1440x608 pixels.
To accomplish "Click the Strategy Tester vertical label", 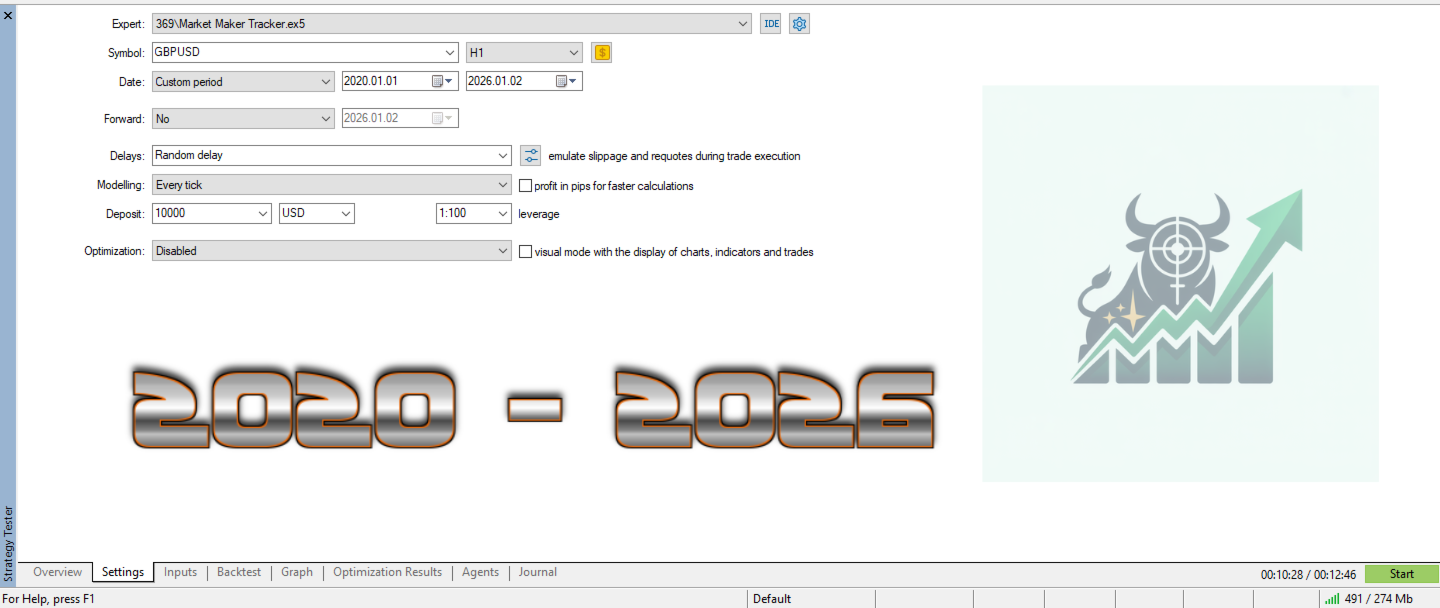I will point(8,544).
